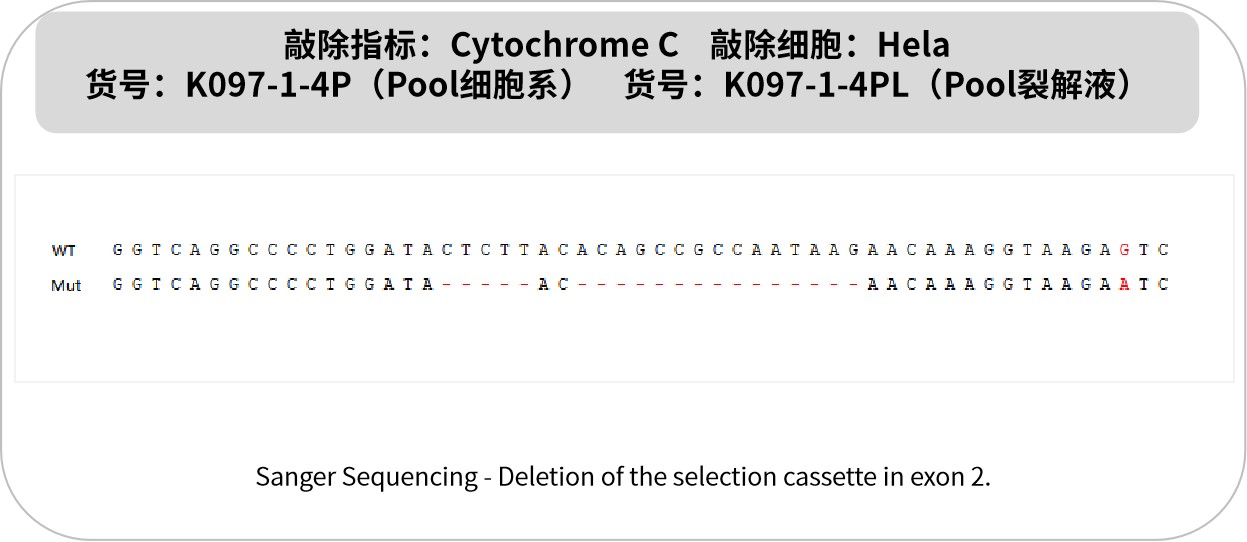Select the K097-1-4PL catalog number

pos(816,86)
